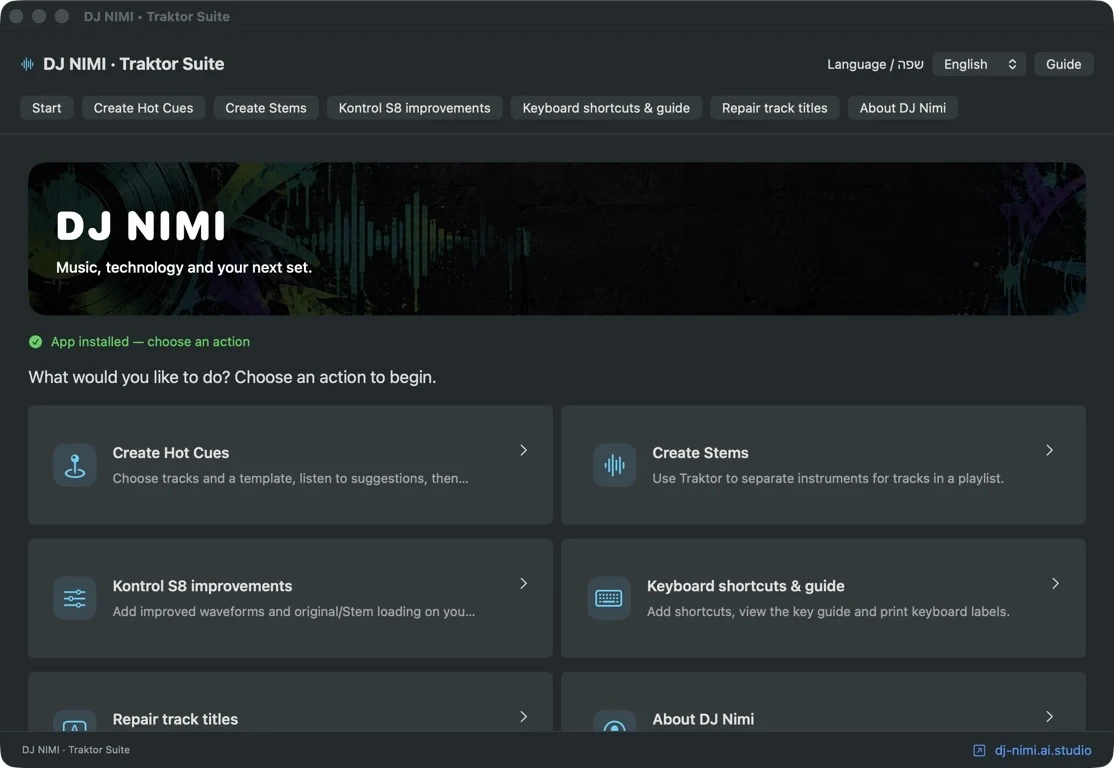This screenshot has height=768, width=1114.
Task: Switch to the Create Hot Cues tab
Action: pyautogui.click(x=144, y=108)
